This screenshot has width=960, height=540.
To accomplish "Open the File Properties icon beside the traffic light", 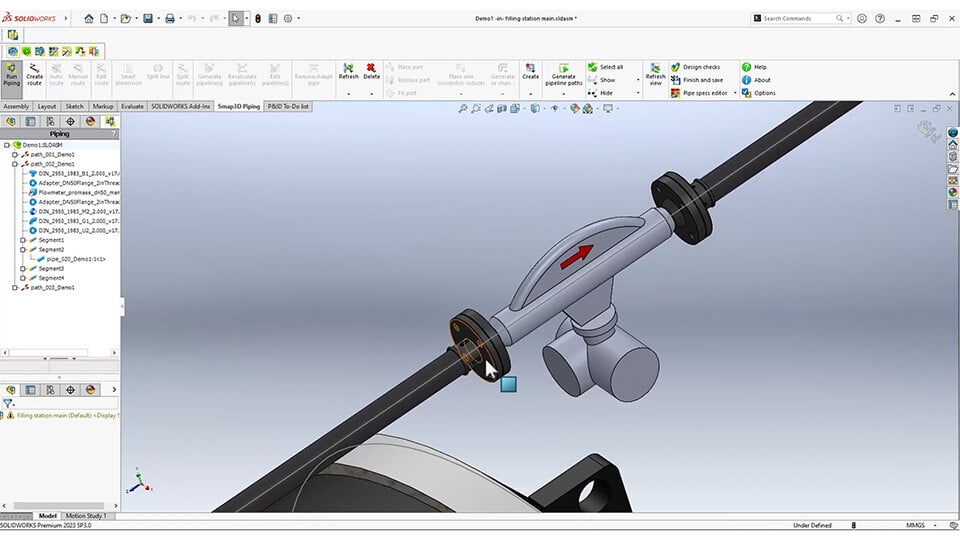I will pos(273,18).
